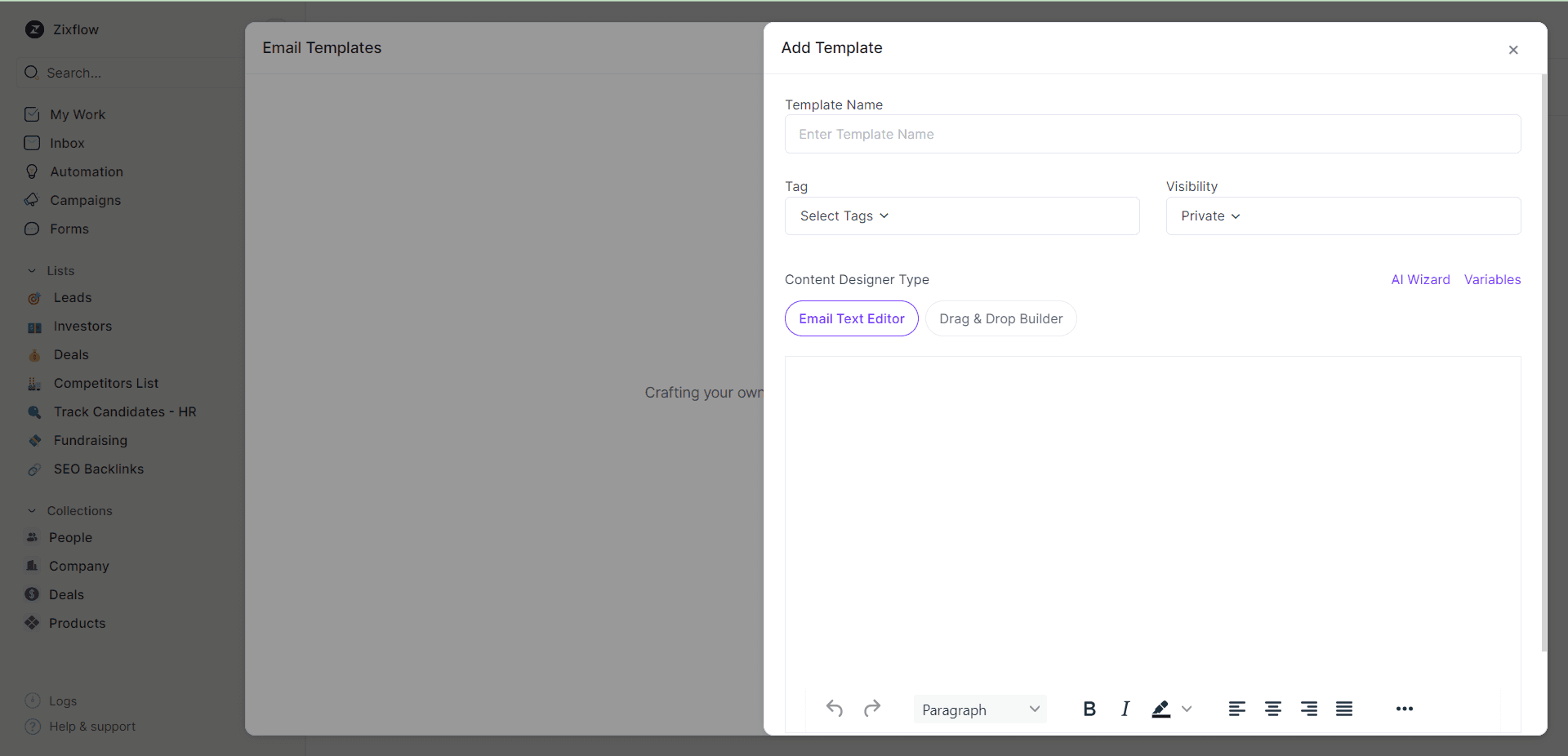
Task: Click the redo icon in the editor toolbar
Action: tap(871, 709)
